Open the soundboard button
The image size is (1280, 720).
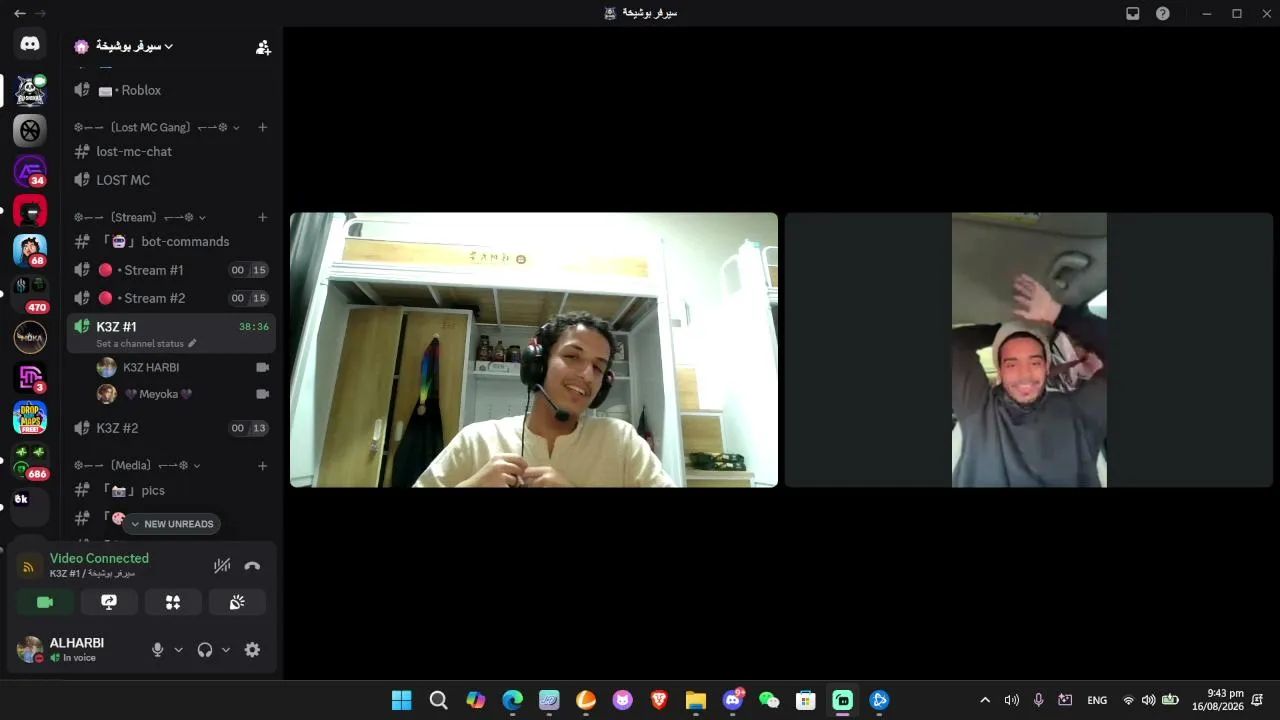click(237, 602)
